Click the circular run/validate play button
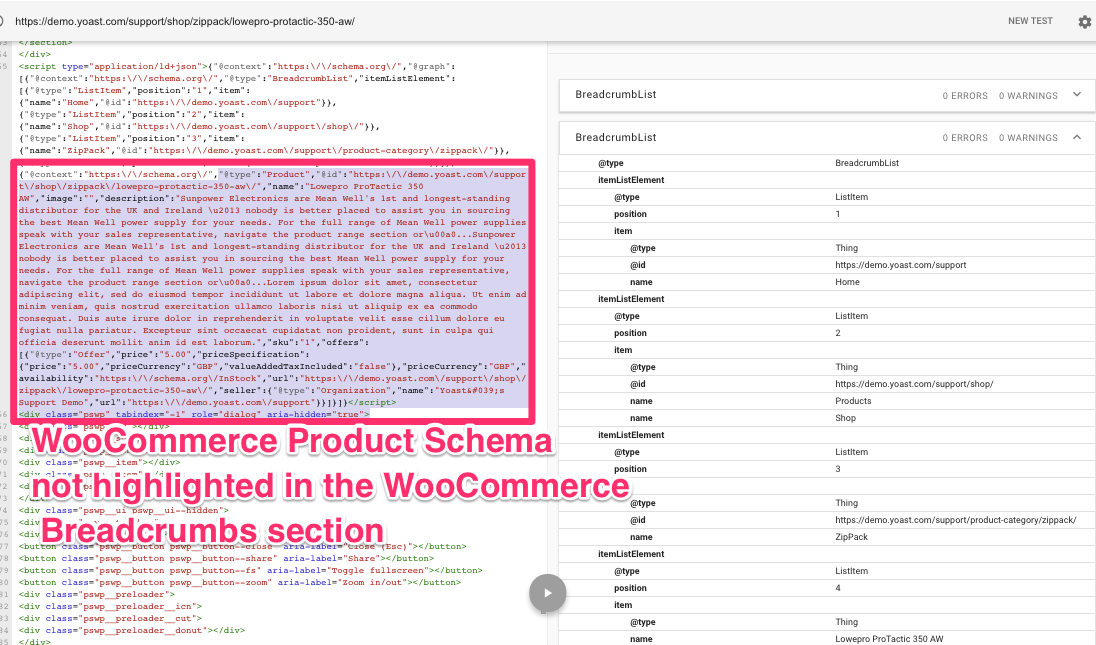This screenshot has height=645, width=1096. (547, 592)
